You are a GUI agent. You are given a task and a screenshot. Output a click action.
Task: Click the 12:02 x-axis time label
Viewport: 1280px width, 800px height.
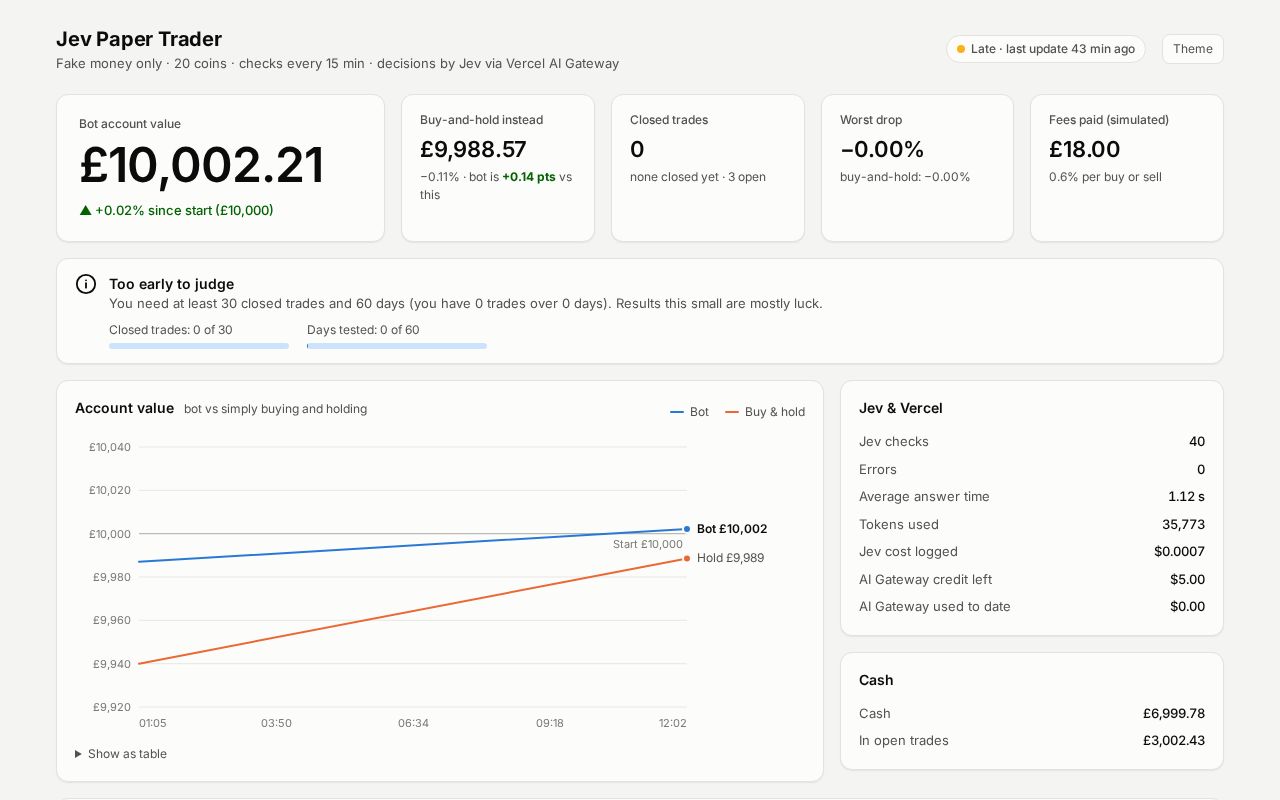(672, 723)
